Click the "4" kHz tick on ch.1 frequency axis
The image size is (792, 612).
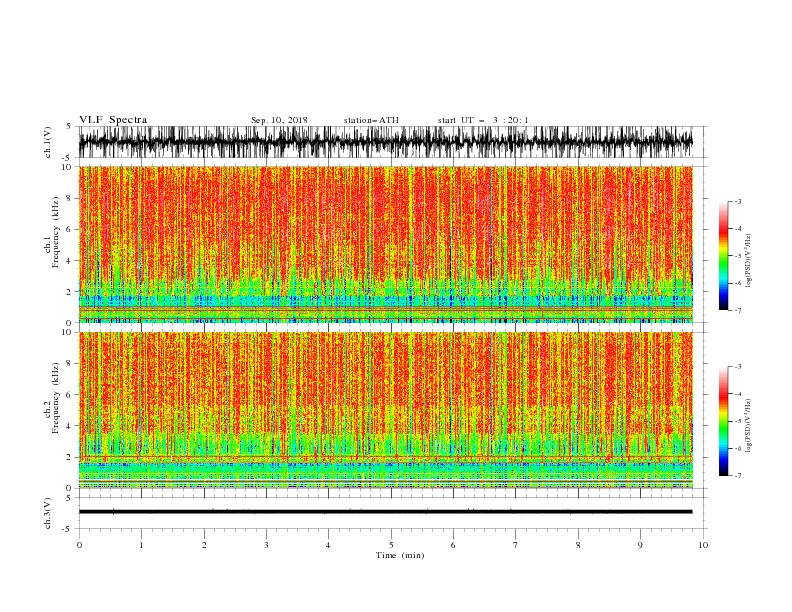pyautogui.click(x=69, y=261)
